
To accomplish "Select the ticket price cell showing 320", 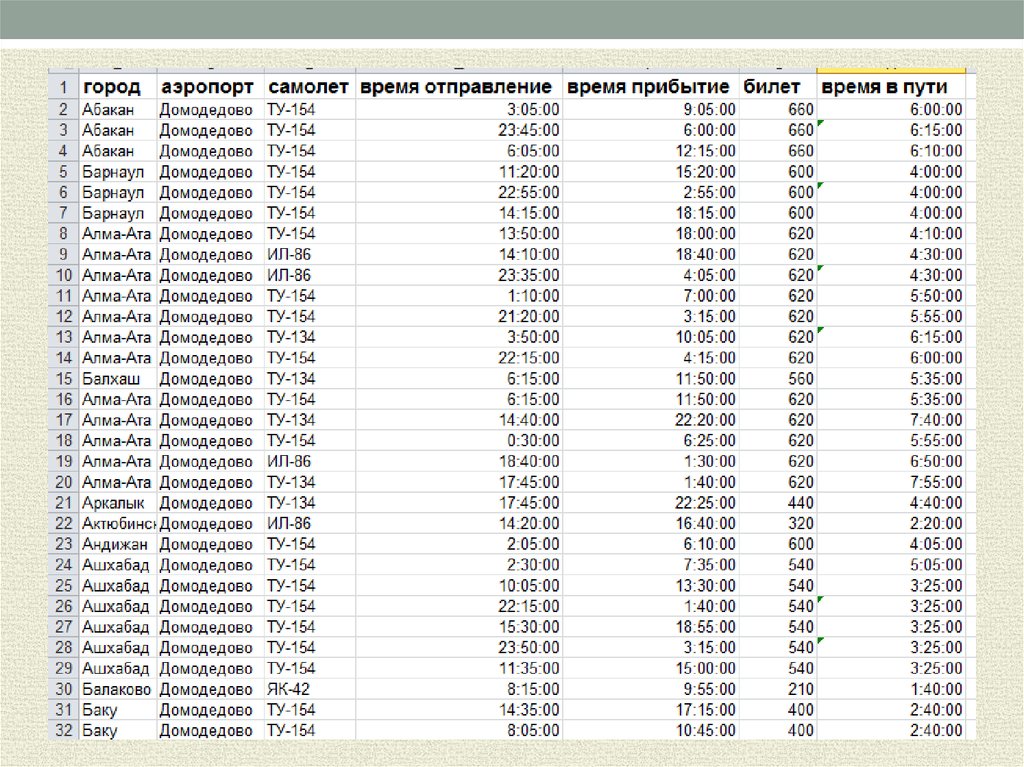I will [x=777, y=523].
